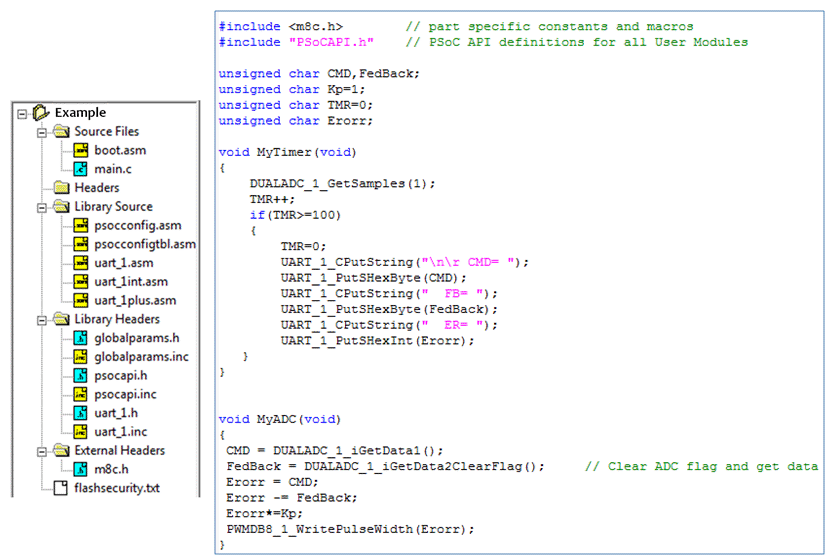Select psocapi.h under Library Headers

[x=124, y=376]
